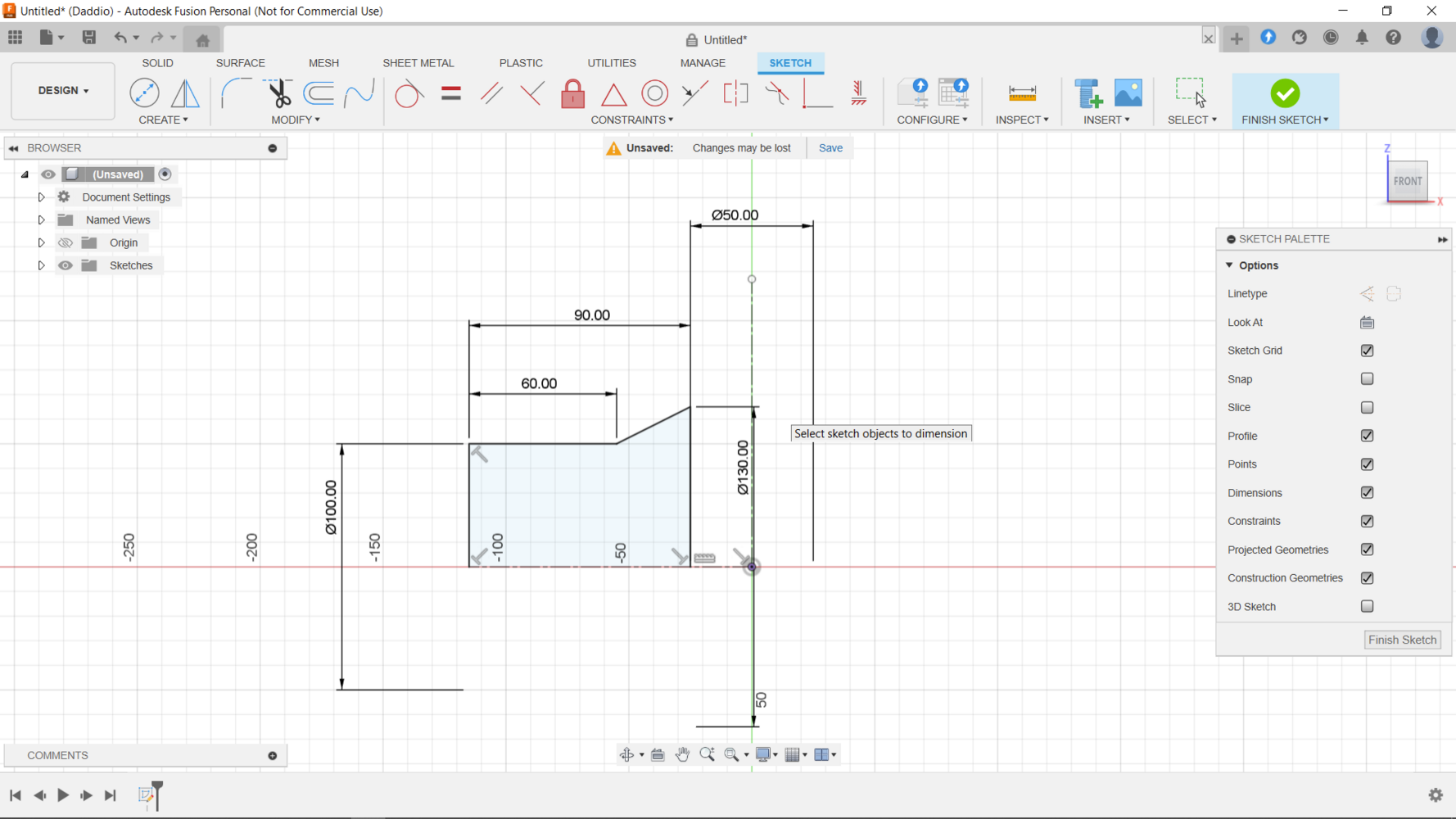
Task: Apply the Symmetry constraint
Action: click(736, 93)
